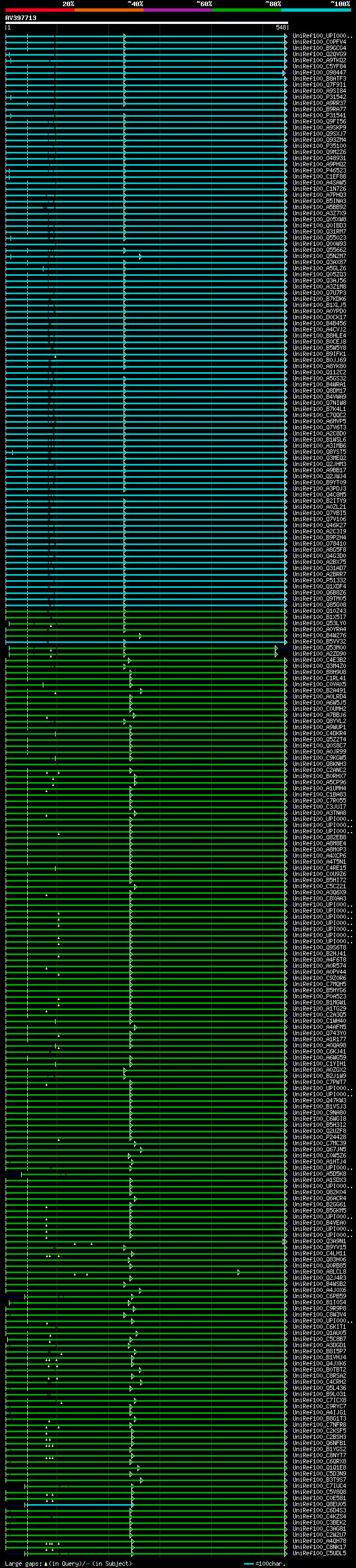Click the query title AV397713
356x1568 pixels.
click(21, 18)
